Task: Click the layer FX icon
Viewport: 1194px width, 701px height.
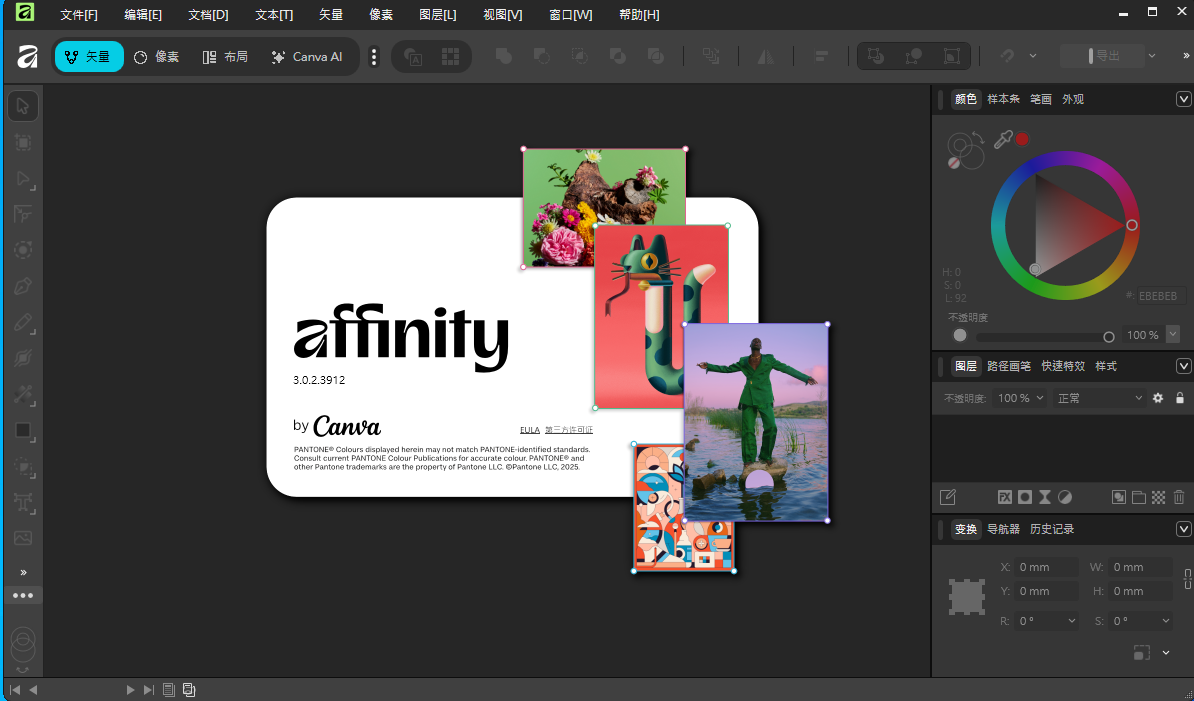Action: pos(1005,497)
